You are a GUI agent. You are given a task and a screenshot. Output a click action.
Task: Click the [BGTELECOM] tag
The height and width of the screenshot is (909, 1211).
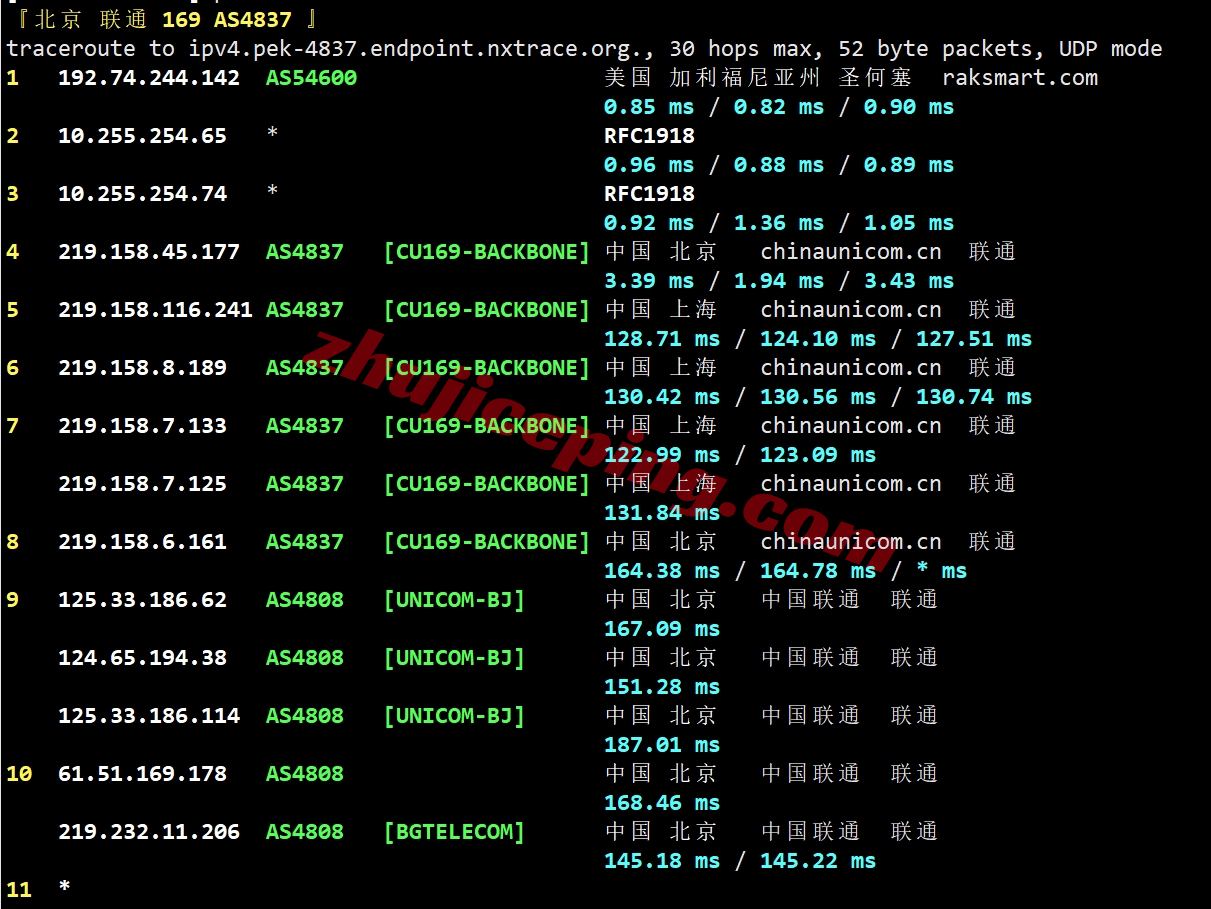(454, 832)
